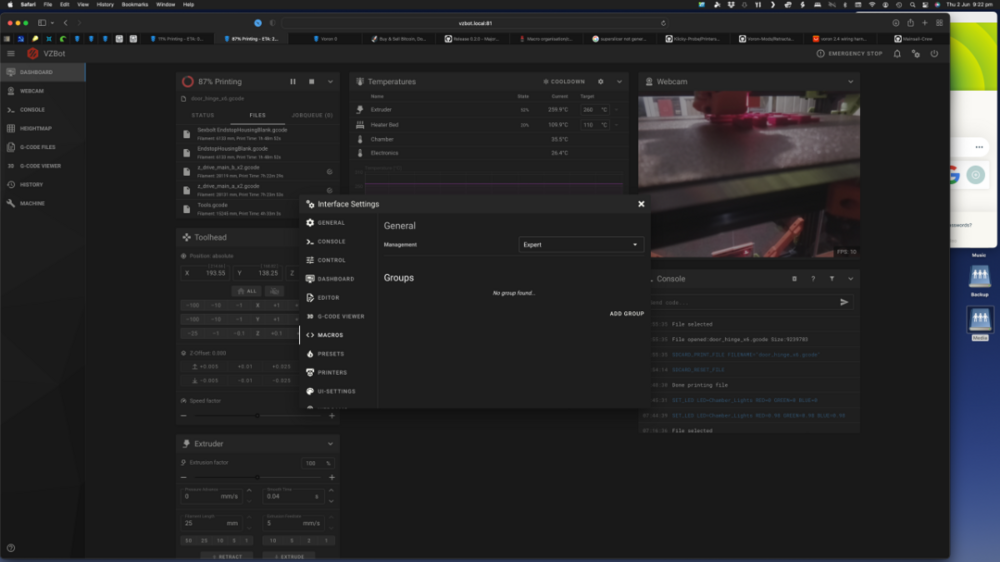Open G-Code Viewer in sidebar
The width and height of the screenshot is (1000, 562).
coord(42,166)
